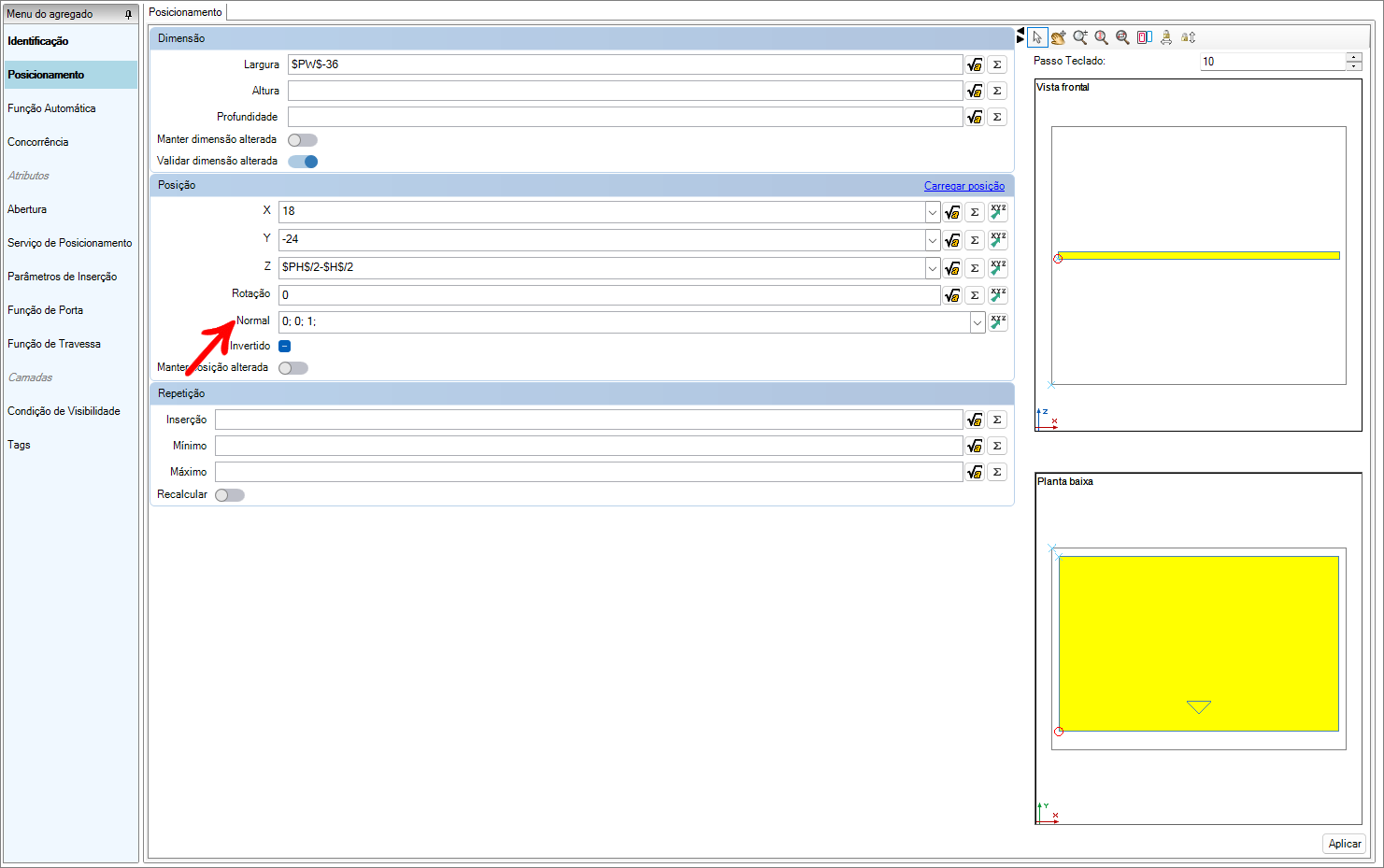Open formula editor for Y position
The height and width of the screenshot is (868, 1384).
[x=952, y=240]
